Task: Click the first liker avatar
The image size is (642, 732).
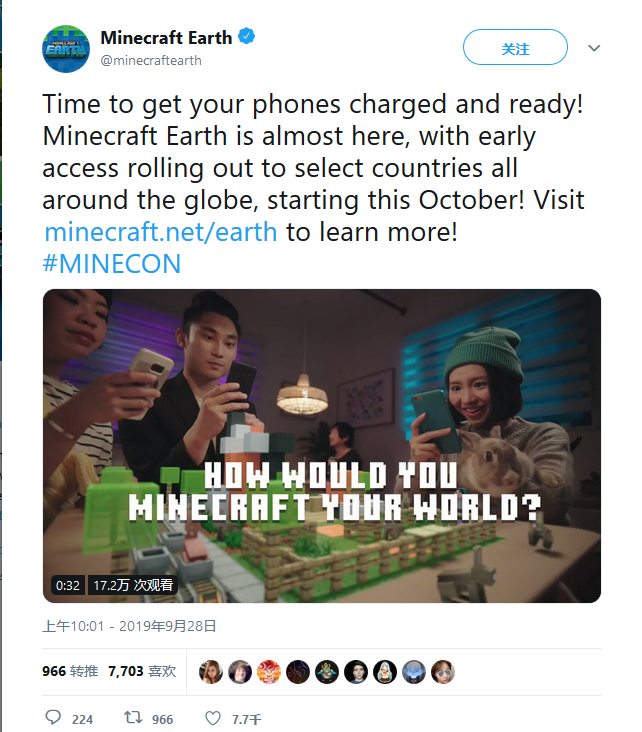Action: [x=210, y=672]
